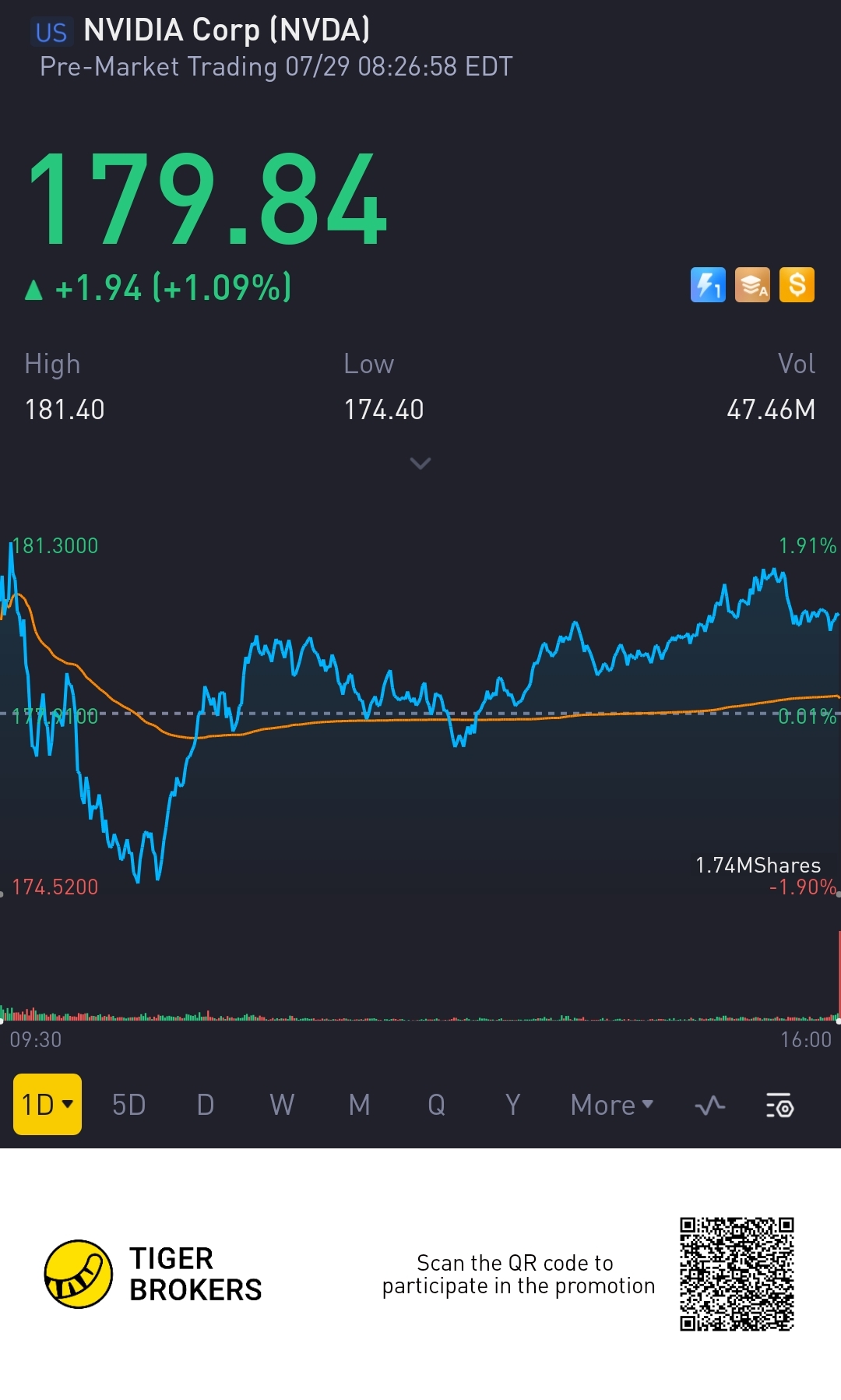Switch to the M monthly chart tab
This screenshot has height=1400, width=841.
359,1105
